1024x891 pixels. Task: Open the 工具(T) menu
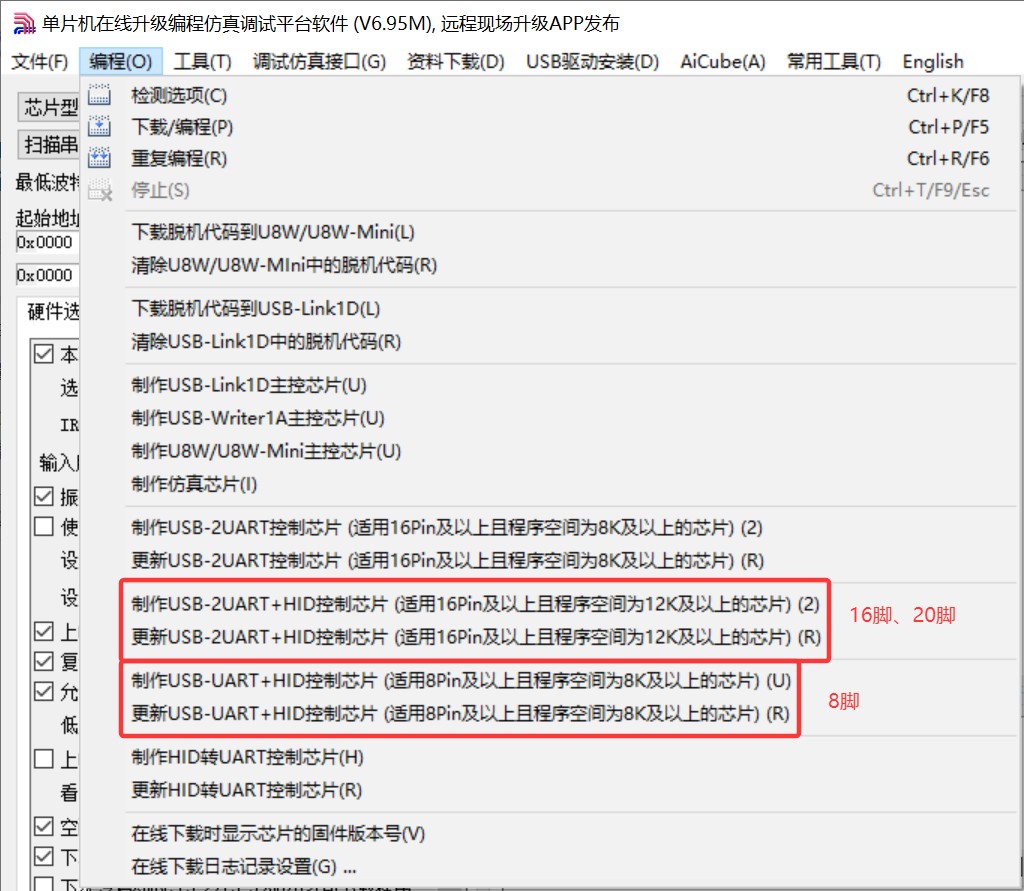[x=202, y=61]
